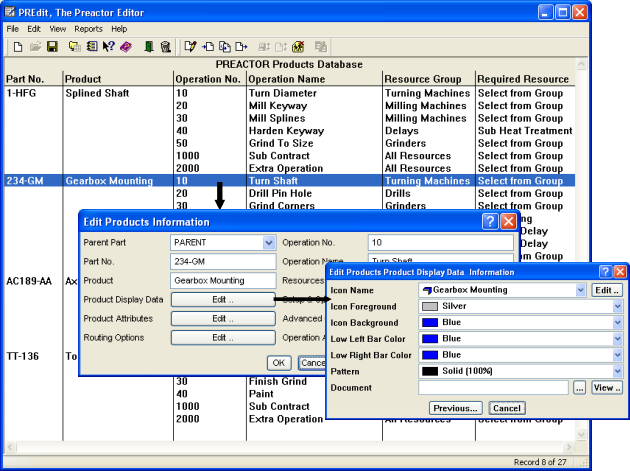Click the Silver foreground color swatch
Viewport: 630px width, 471px height.
click(x=430, y=306)
